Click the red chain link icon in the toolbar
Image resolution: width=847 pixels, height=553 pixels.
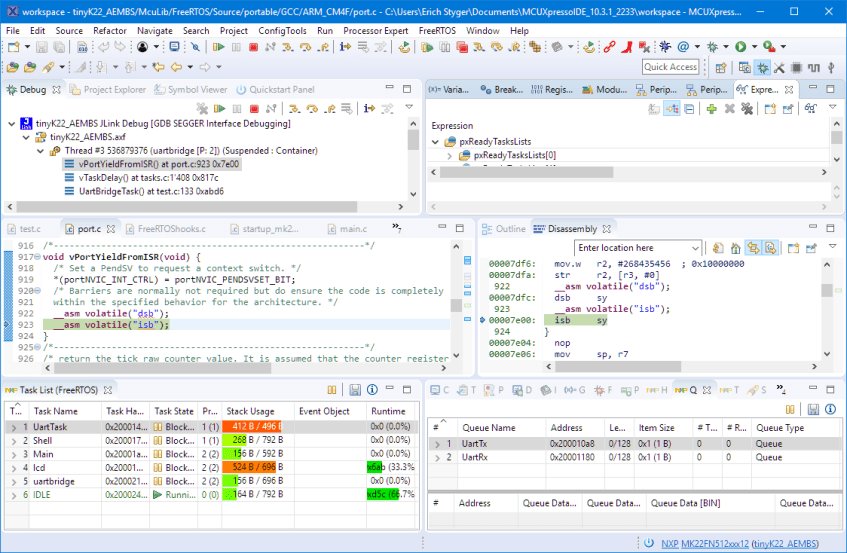pyautogui.click(x=609, y=48)
